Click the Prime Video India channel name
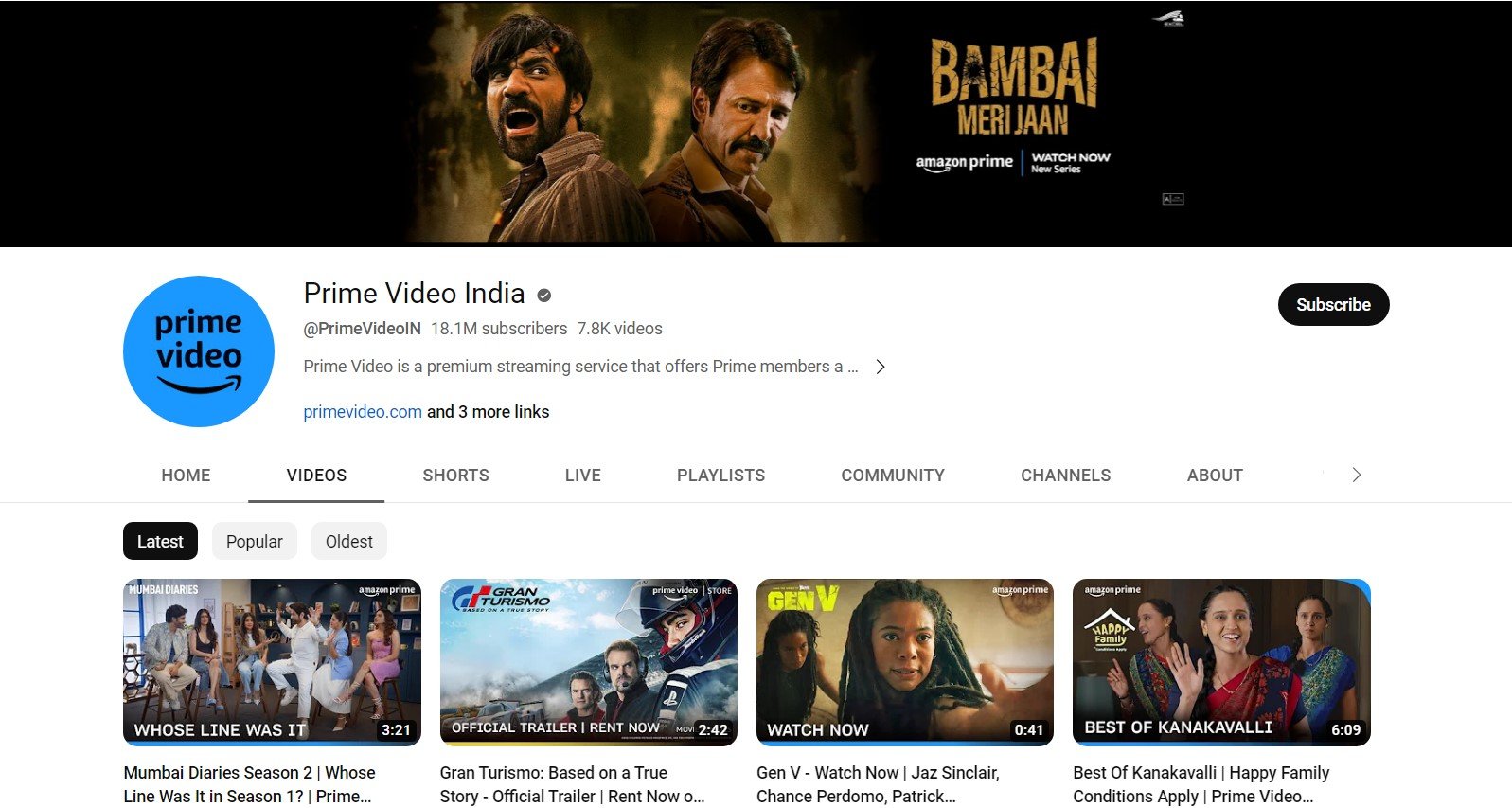Viewport: 1512px width, 808px height. pyautogui.click(x=414, y=294)
